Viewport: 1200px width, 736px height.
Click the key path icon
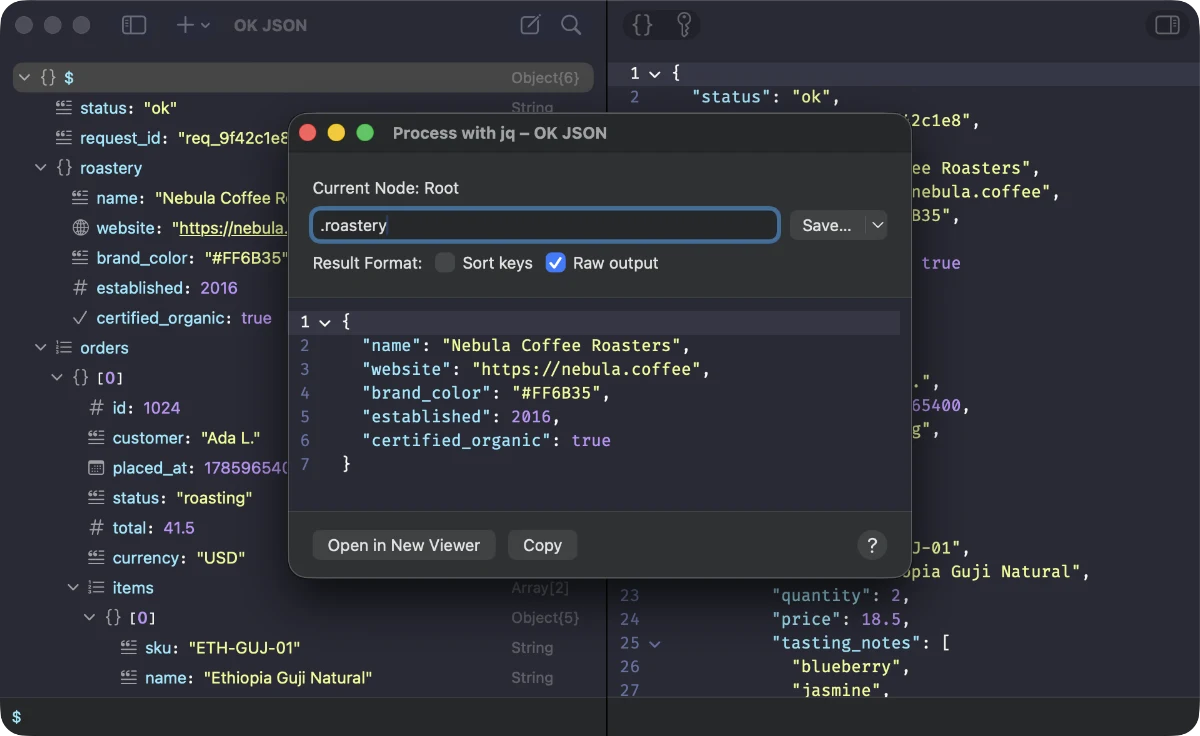click(684, 25)
